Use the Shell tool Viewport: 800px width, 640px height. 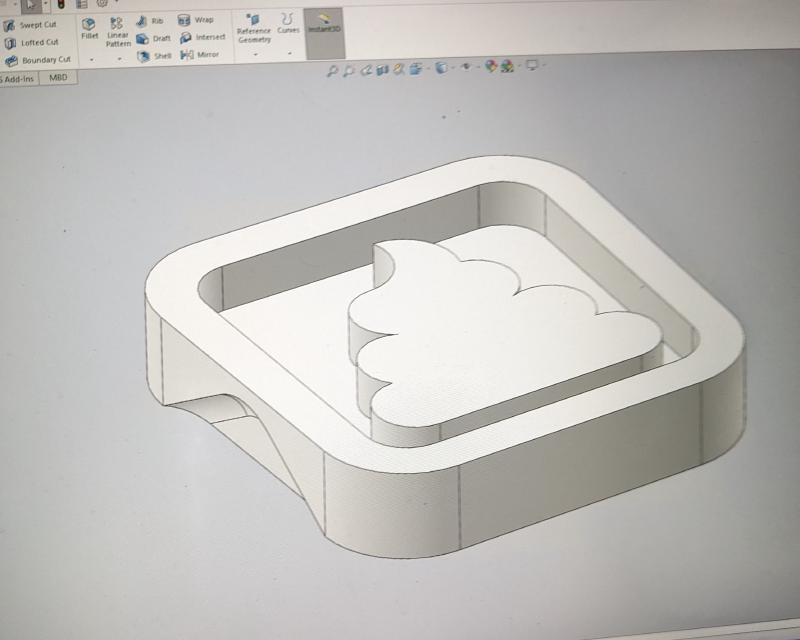[x=154, y=57]
